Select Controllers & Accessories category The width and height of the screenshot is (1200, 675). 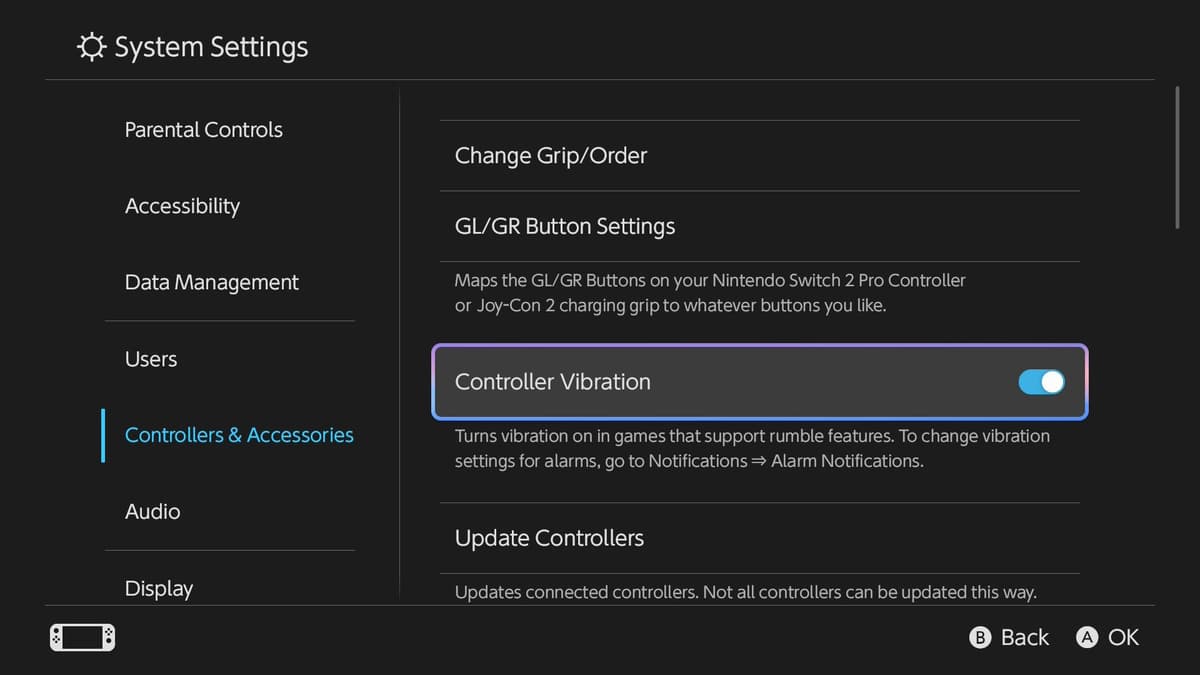(239, 435)
